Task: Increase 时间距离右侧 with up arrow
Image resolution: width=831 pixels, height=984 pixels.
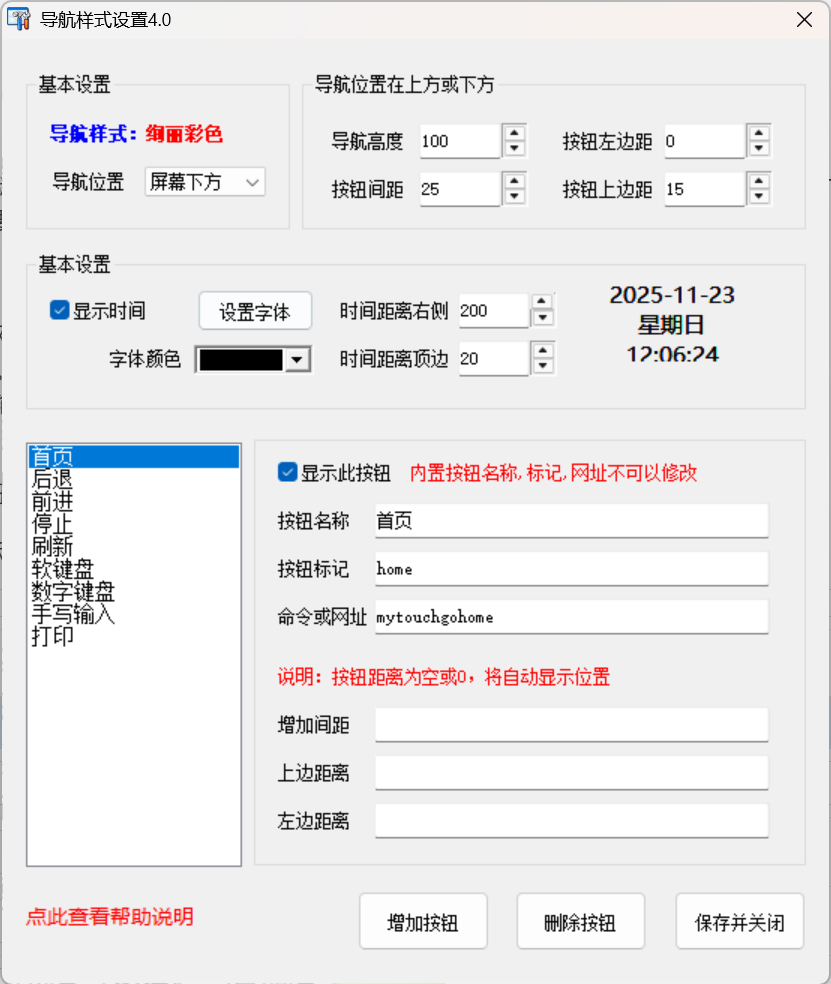Action: pyautogui.click(x=542, y=303)
